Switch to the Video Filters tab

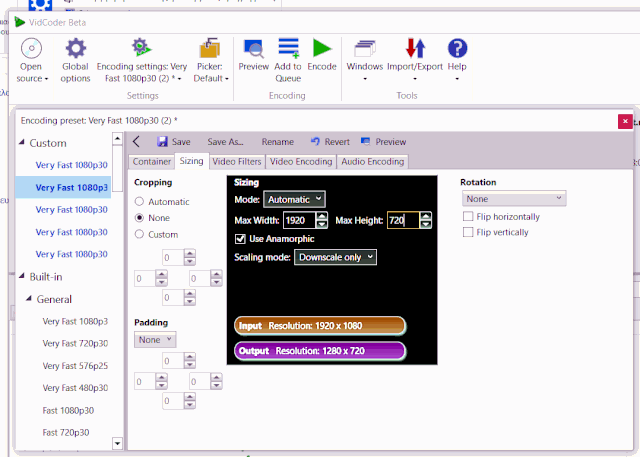tap(237, 162)
